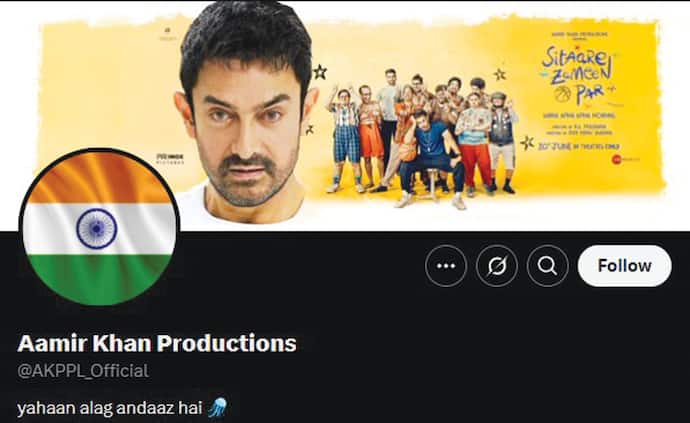Click the PVR Inox Pictures logo in banner
The image size is (690, 423).
tap(170, 159)
